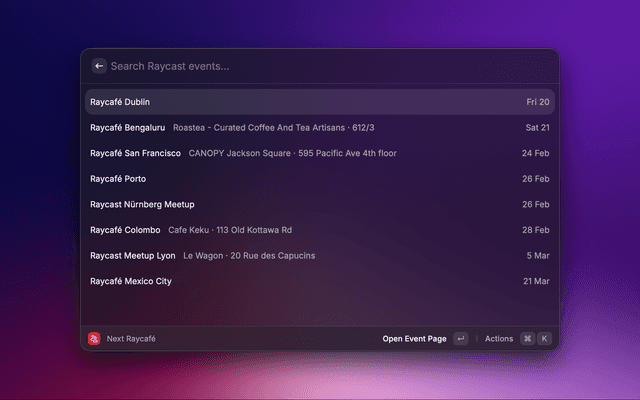Click the Next Raycafé label in footer
Image resolution: width=640 pixels, height=400 pixels.
[x=131, y=339]
